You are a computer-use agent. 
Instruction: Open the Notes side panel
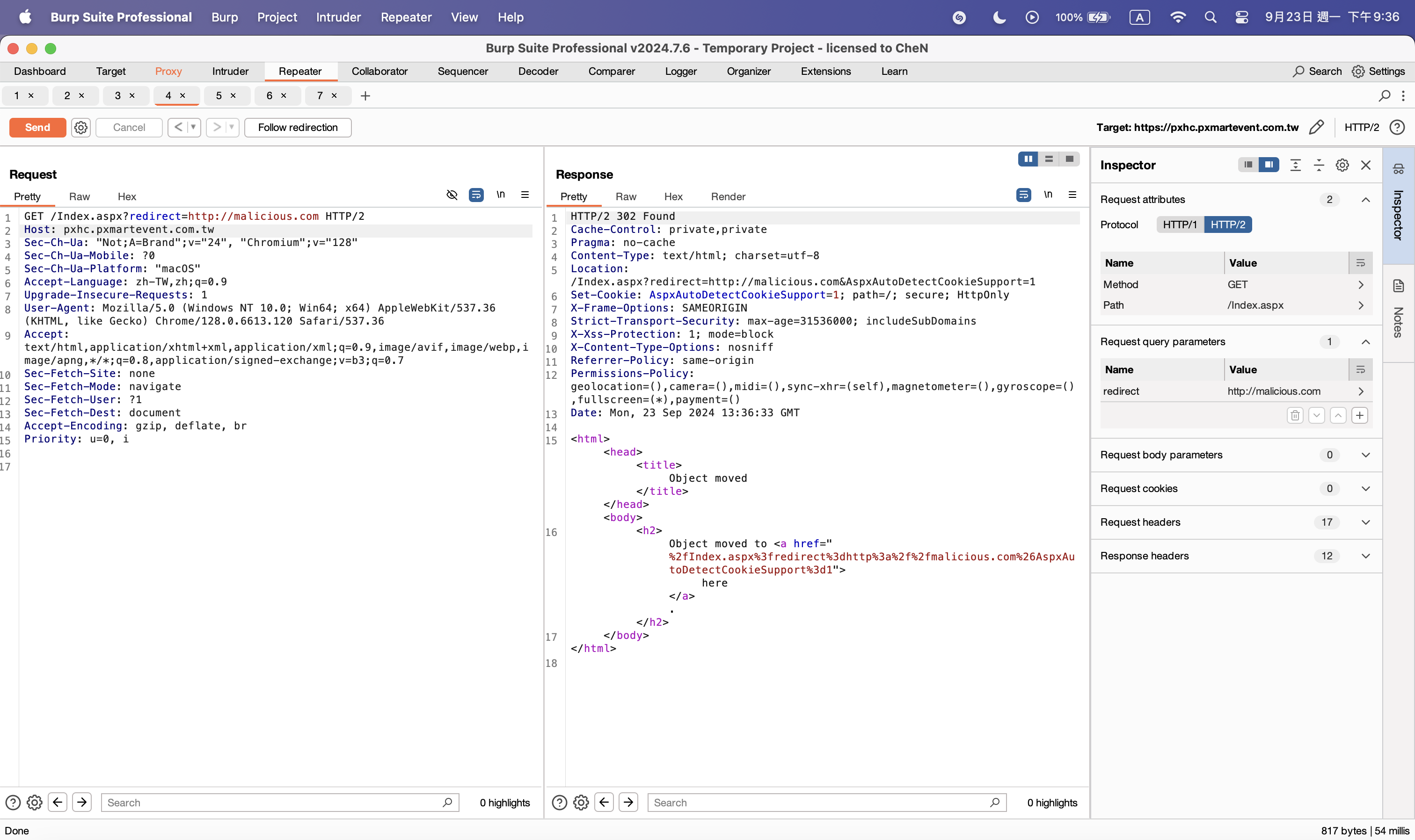pyautogui.click(x=1398, y=310)
